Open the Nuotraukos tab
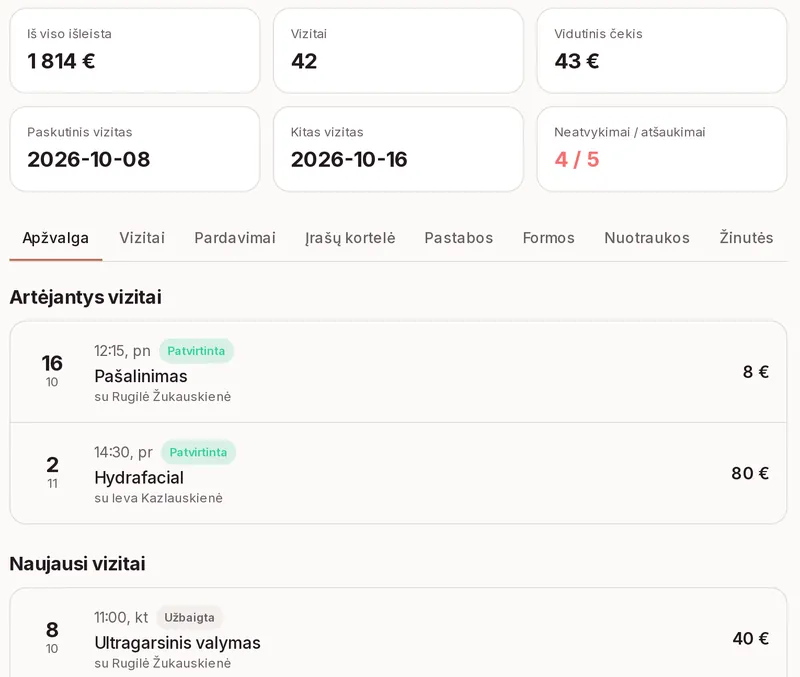The height and width of the screenshot is (677, 800). pyautogui.click(x=647, y=238)
